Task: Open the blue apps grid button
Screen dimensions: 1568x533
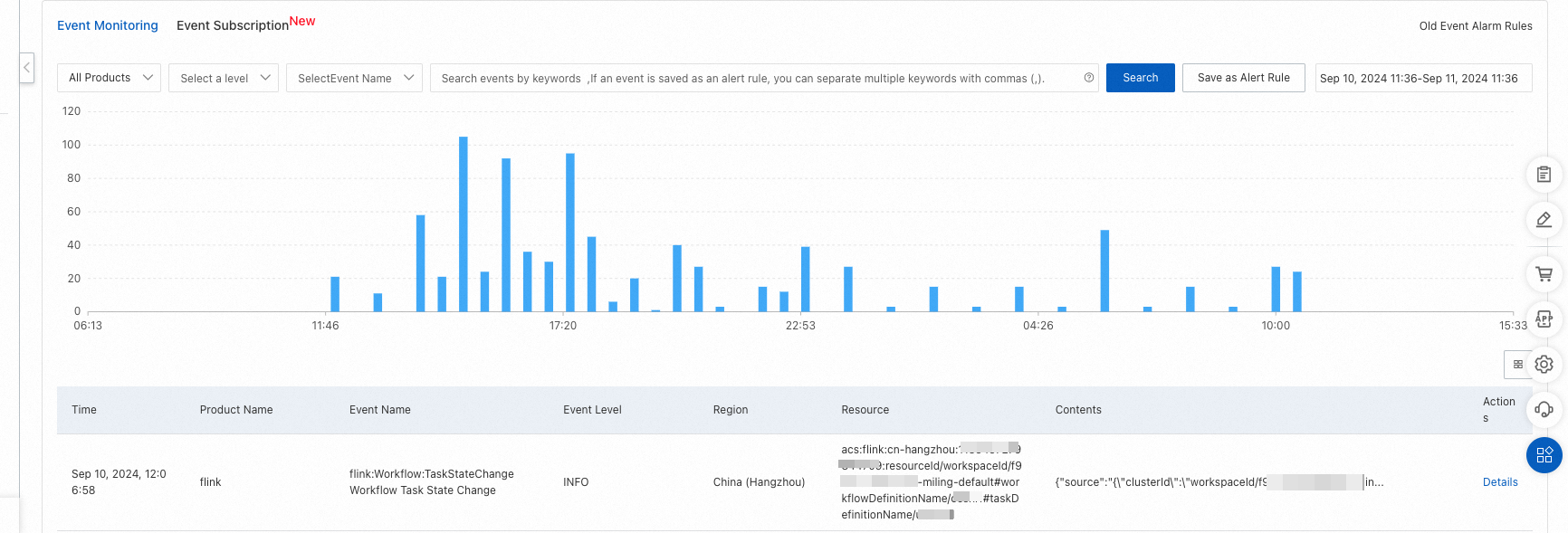Action: (1544, 454)
